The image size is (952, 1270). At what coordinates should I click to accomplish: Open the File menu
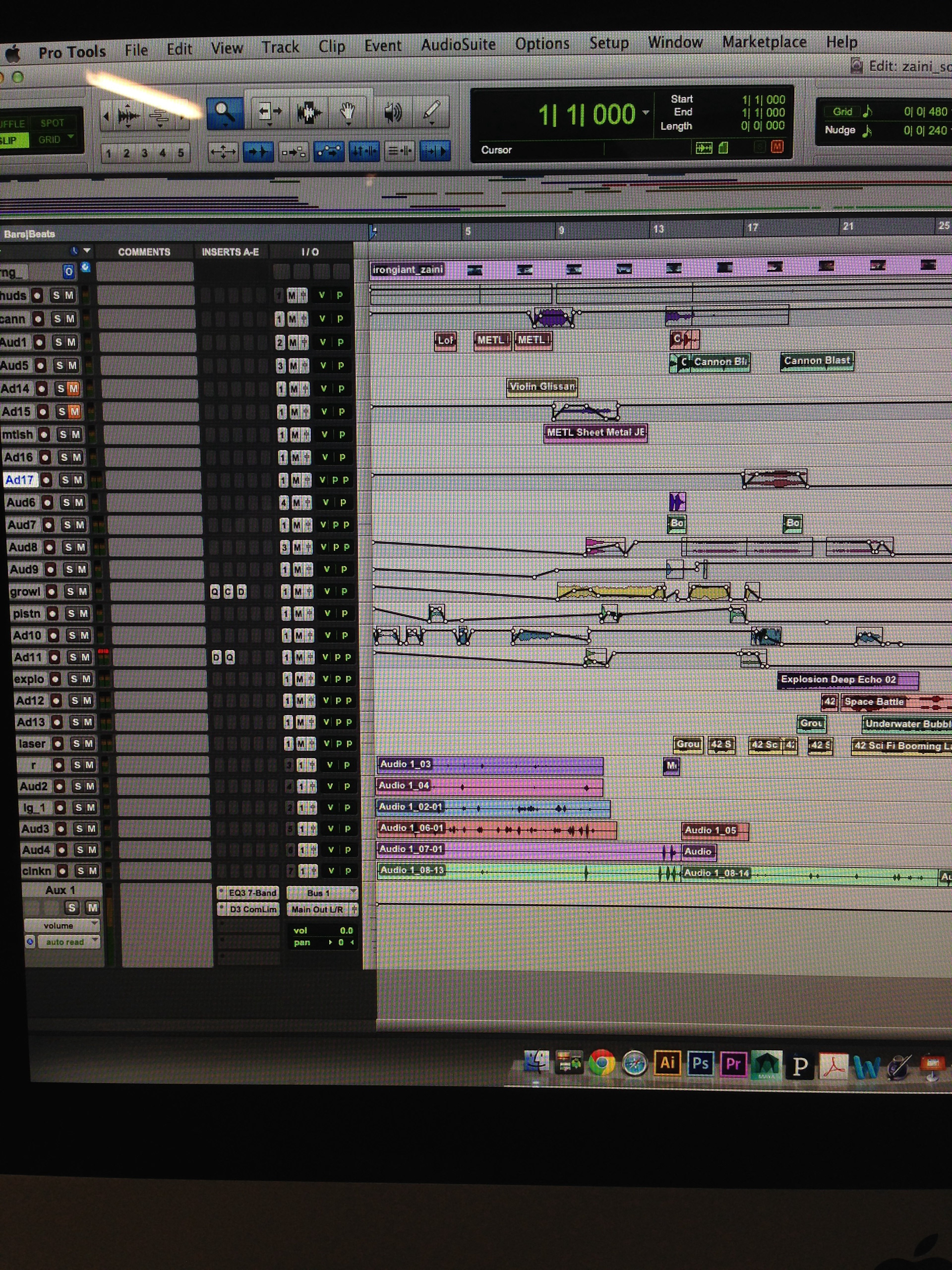pyautogui.click(x=136, y=51)
